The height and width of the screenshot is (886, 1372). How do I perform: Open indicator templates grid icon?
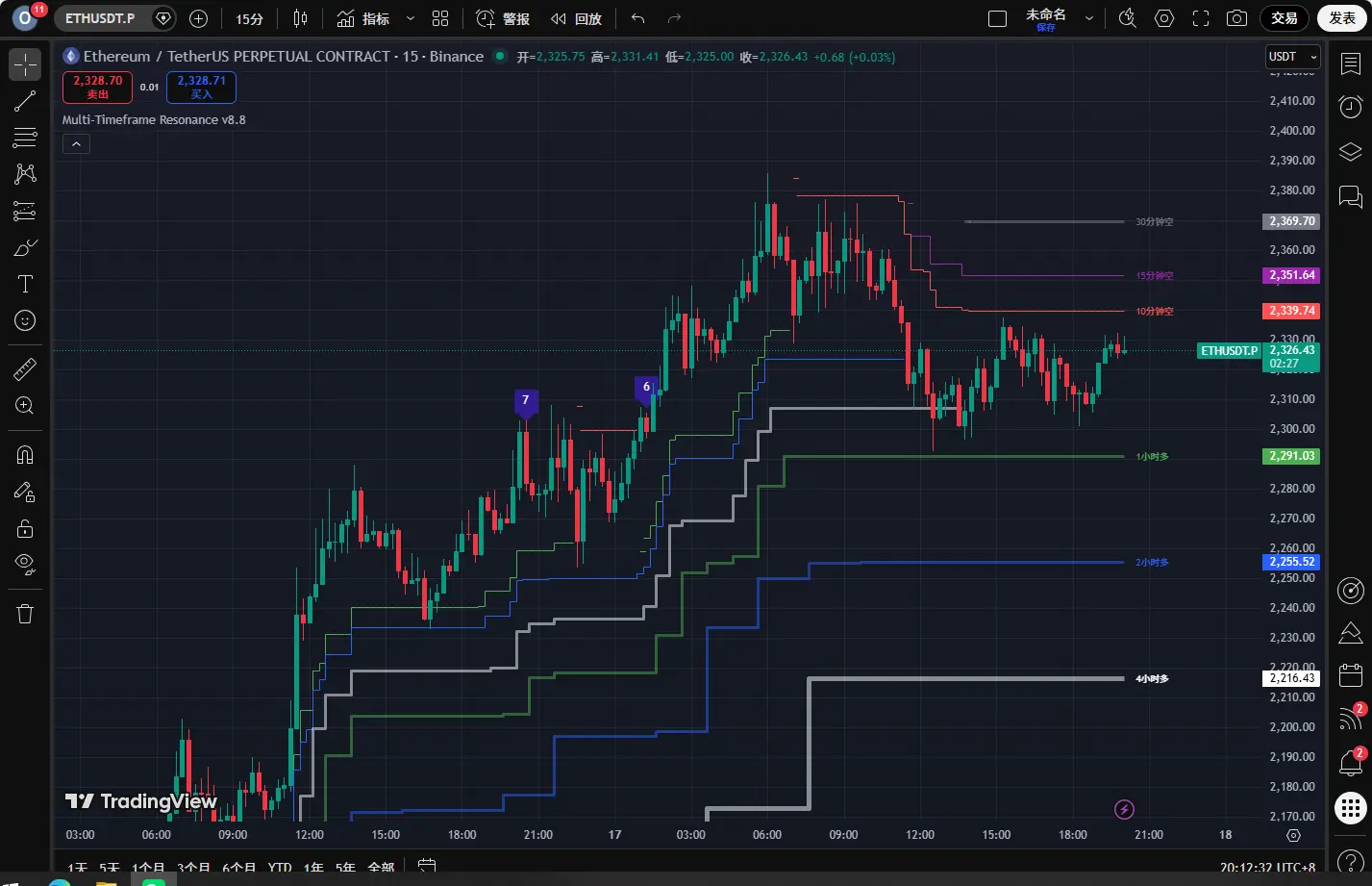pyautogui.click(x=440, y=18)
